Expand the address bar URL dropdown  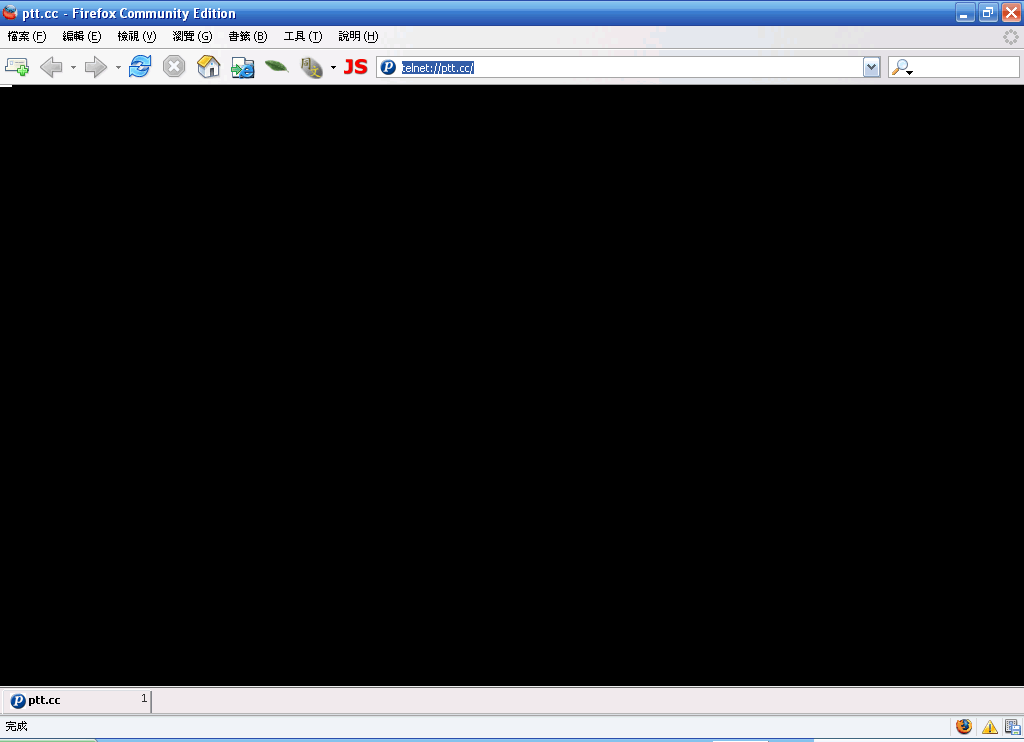click(x=871, y=67)
